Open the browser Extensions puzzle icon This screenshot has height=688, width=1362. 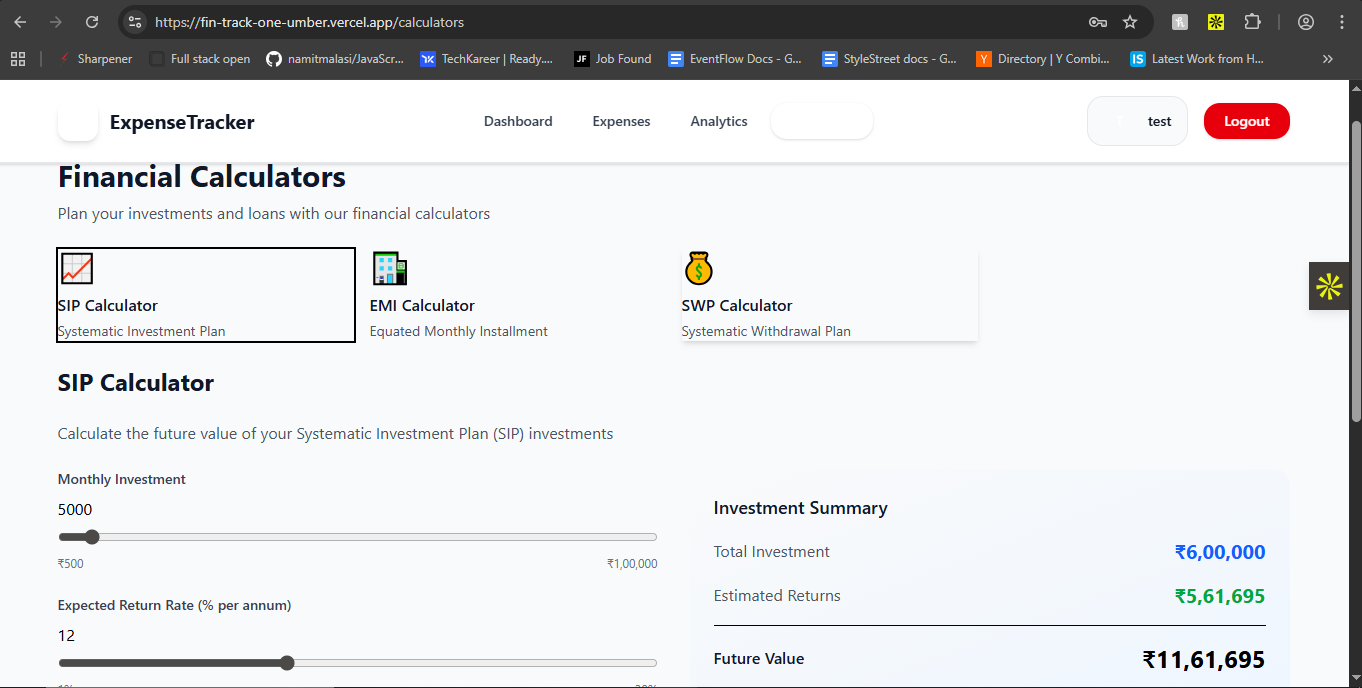(x=1252, y=22)
